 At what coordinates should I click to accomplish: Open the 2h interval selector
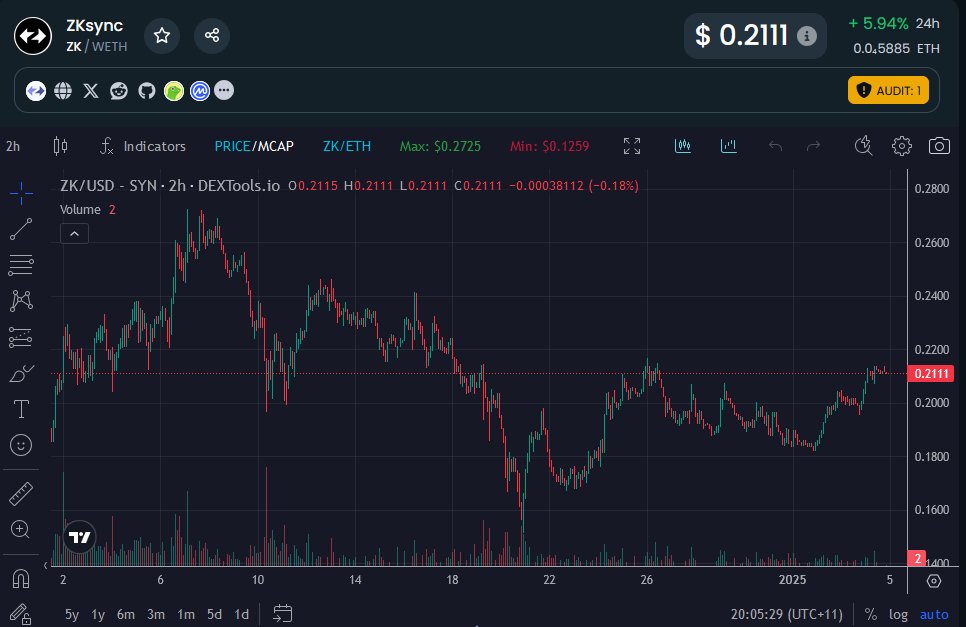13,147
